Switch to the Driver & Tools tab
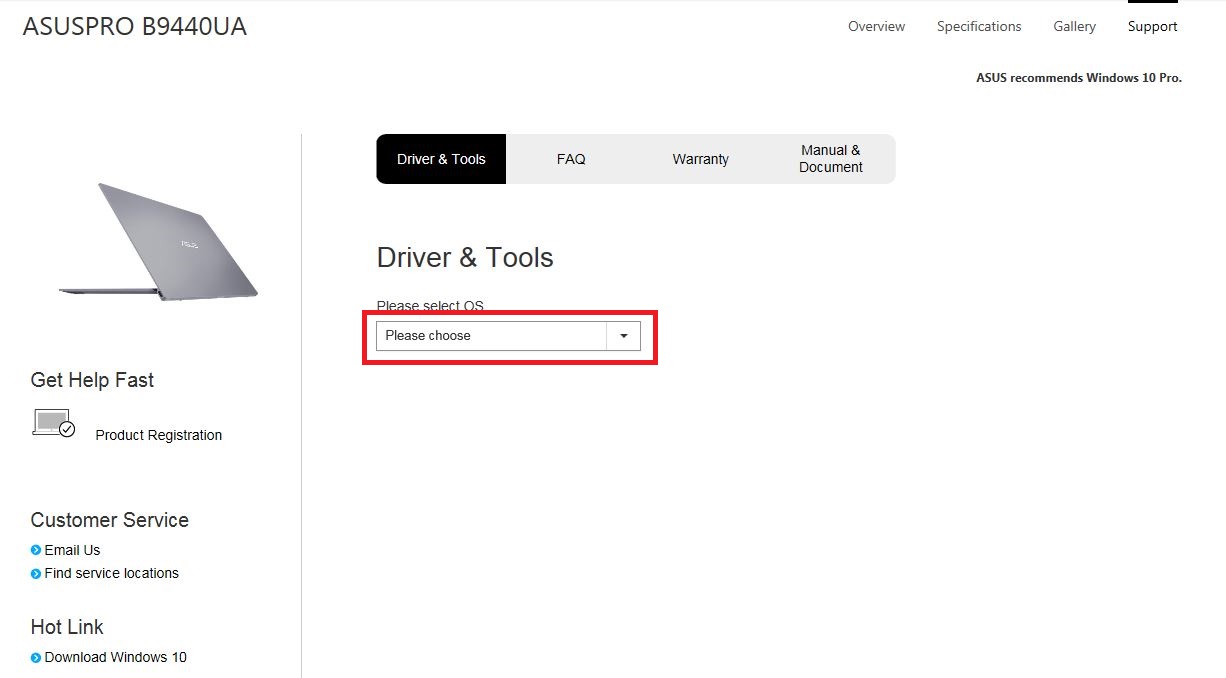Viewport: 1226px width, 678px height. pos(441,159)
